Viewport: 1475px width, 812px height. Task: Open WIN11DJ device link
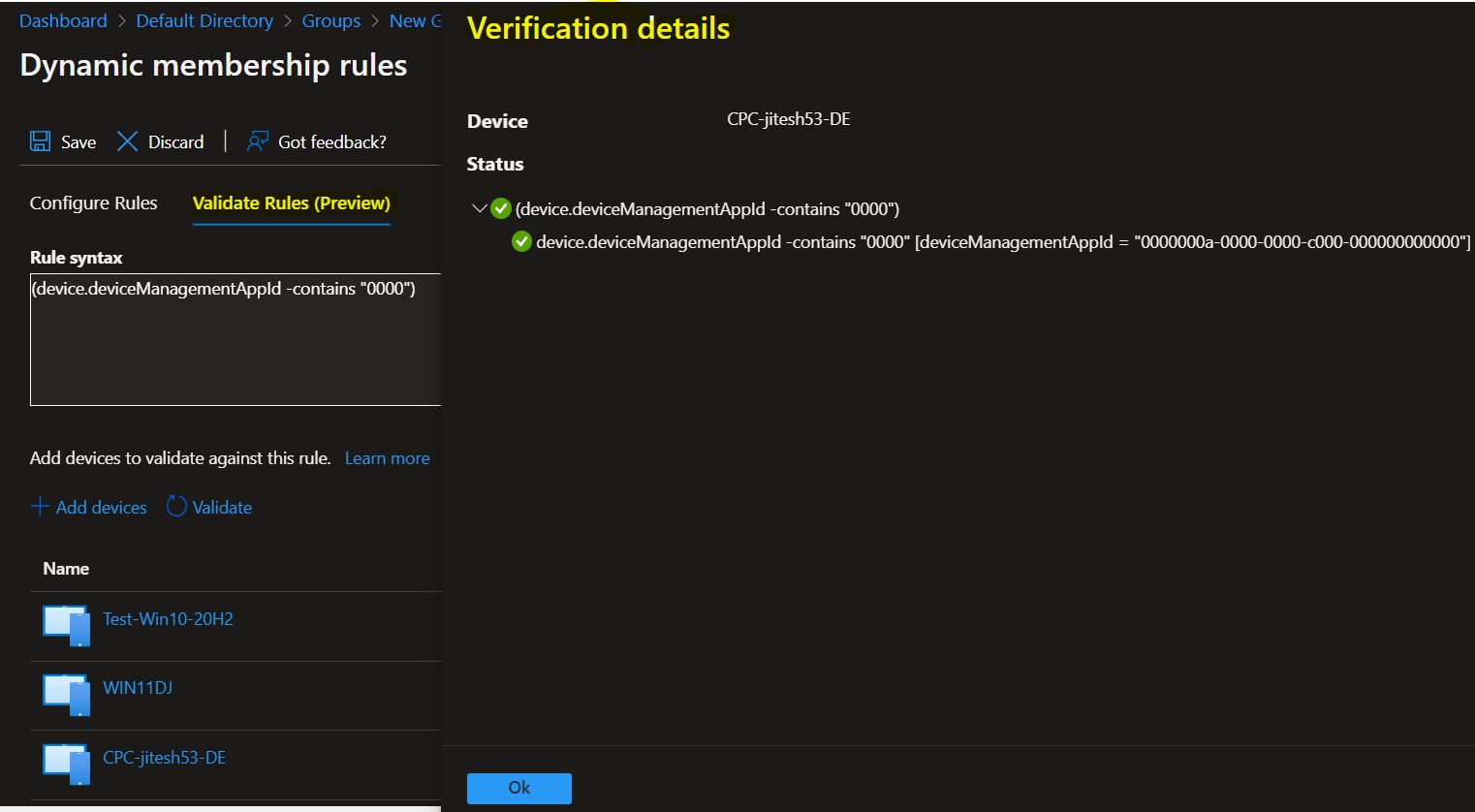[x=138, y=688]
